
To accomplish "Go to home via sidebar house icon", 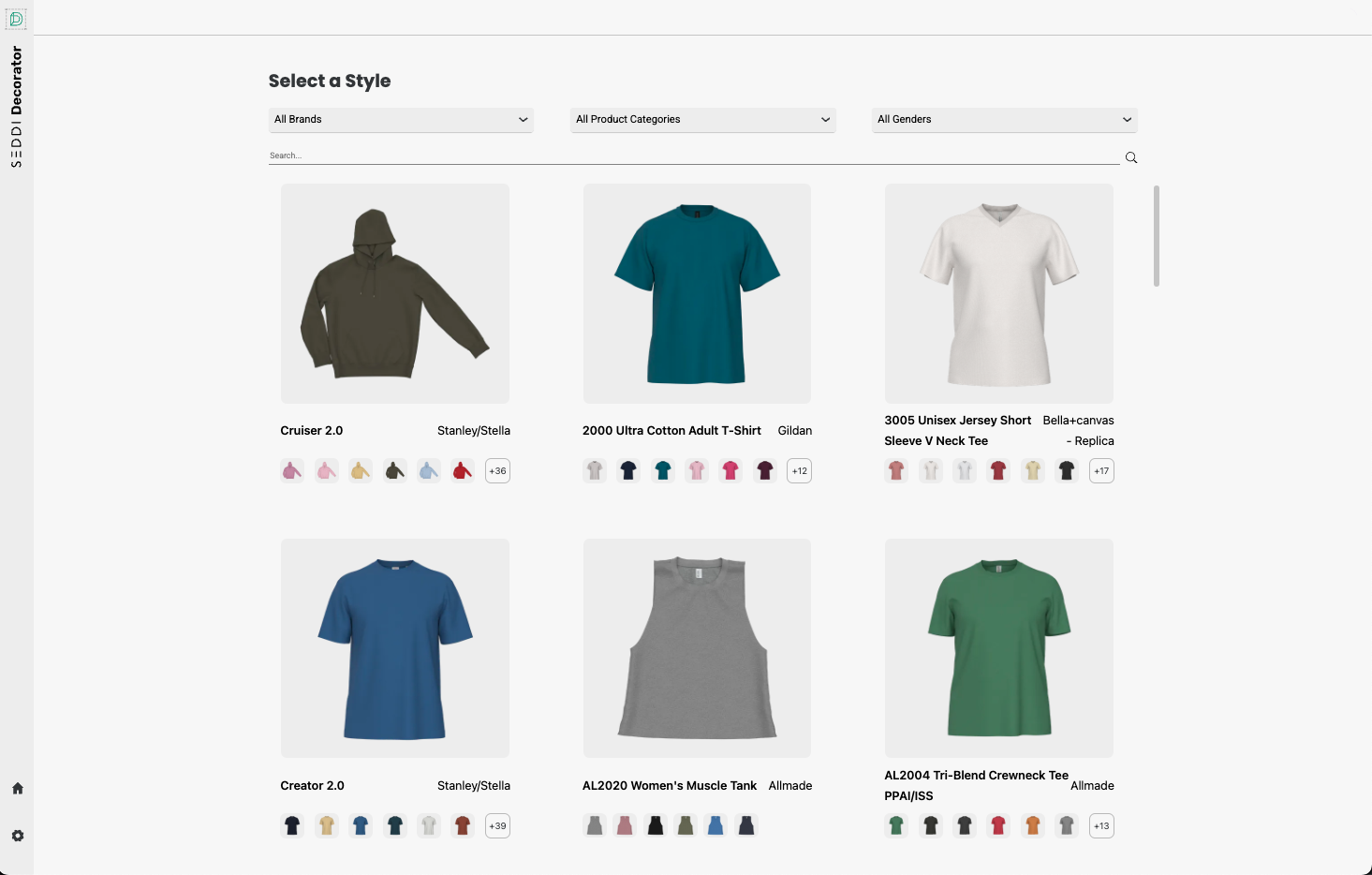I will tap(17, 789).
